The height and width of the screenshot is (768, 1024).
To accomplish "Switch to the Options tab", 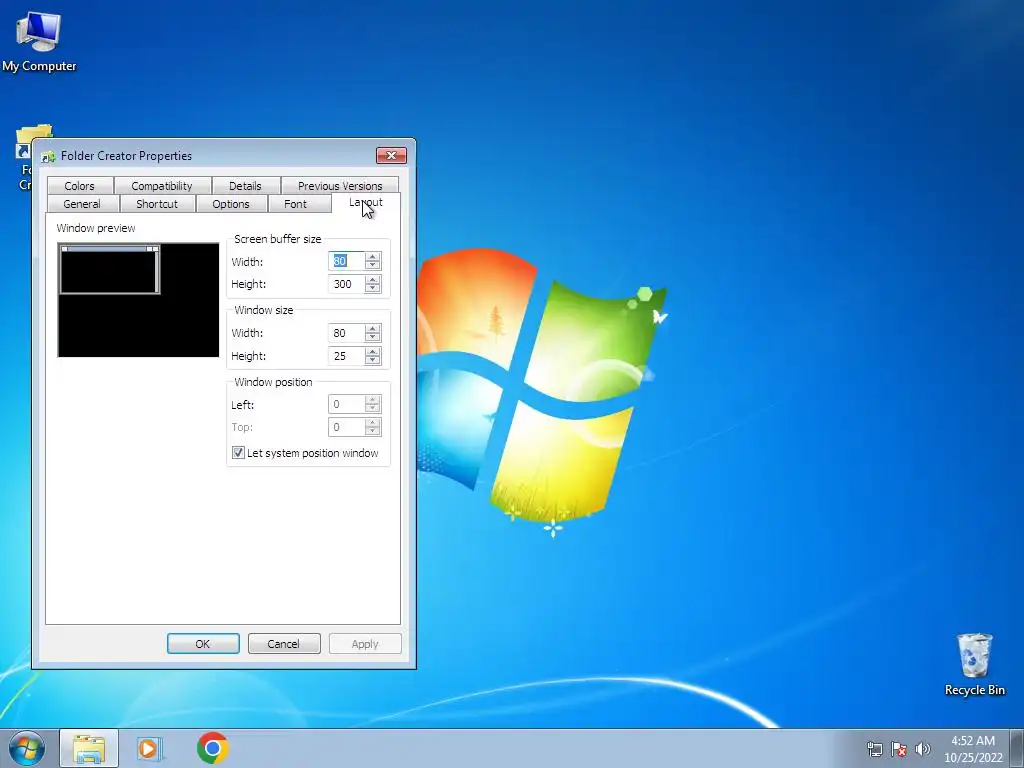I will coord(231,204).
